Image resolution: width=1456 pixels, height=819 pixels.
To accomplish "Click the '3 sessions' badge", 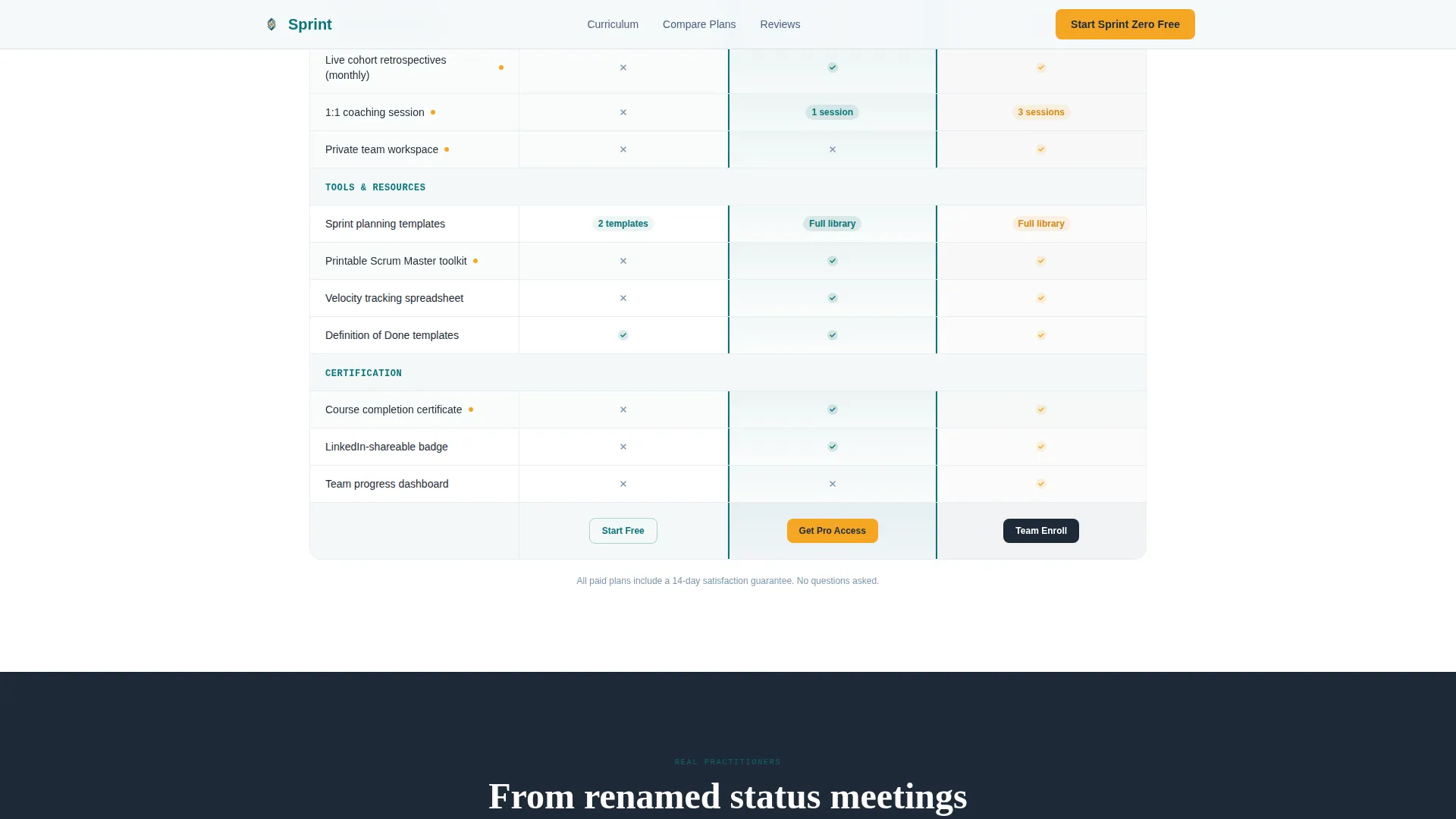I will click(x=1041, y=112).
